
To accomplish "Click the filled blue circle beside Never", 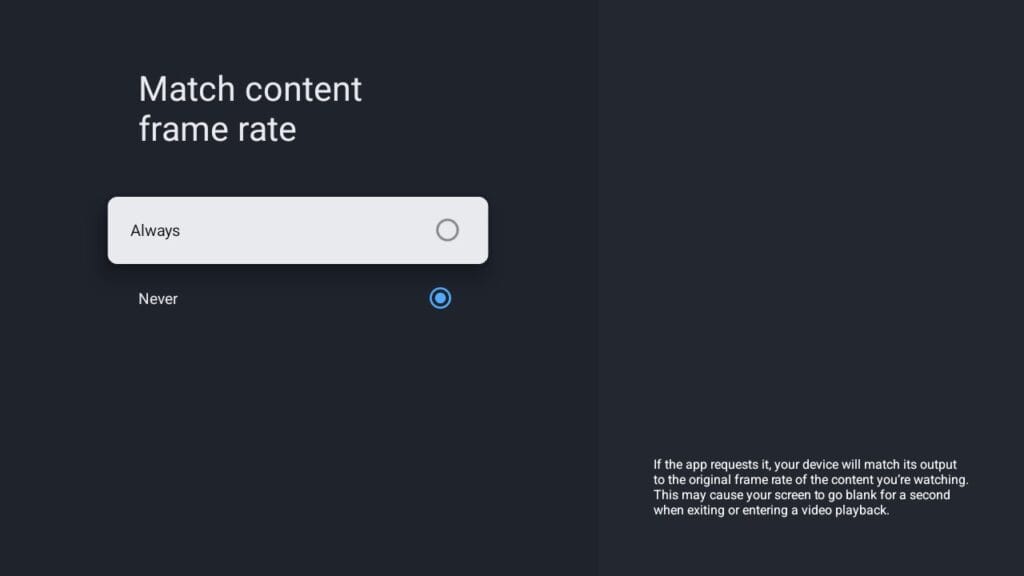I will click(x=440, y=298).
